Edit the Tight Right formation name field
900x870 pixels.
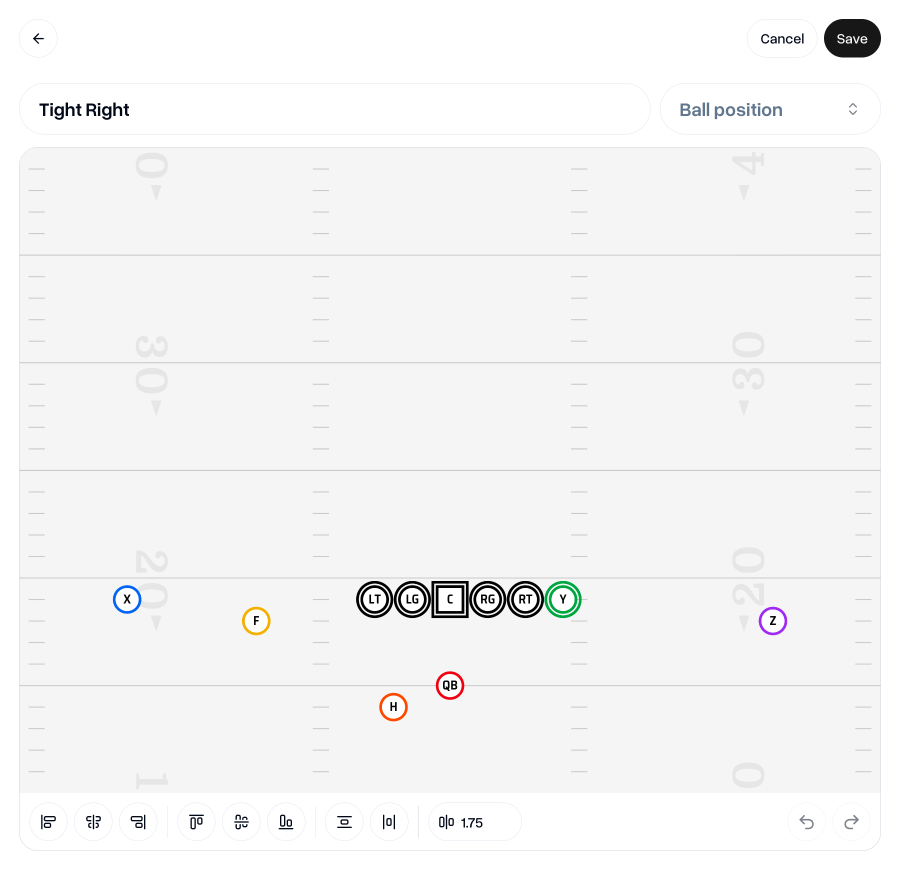click(x=335, y=110)
